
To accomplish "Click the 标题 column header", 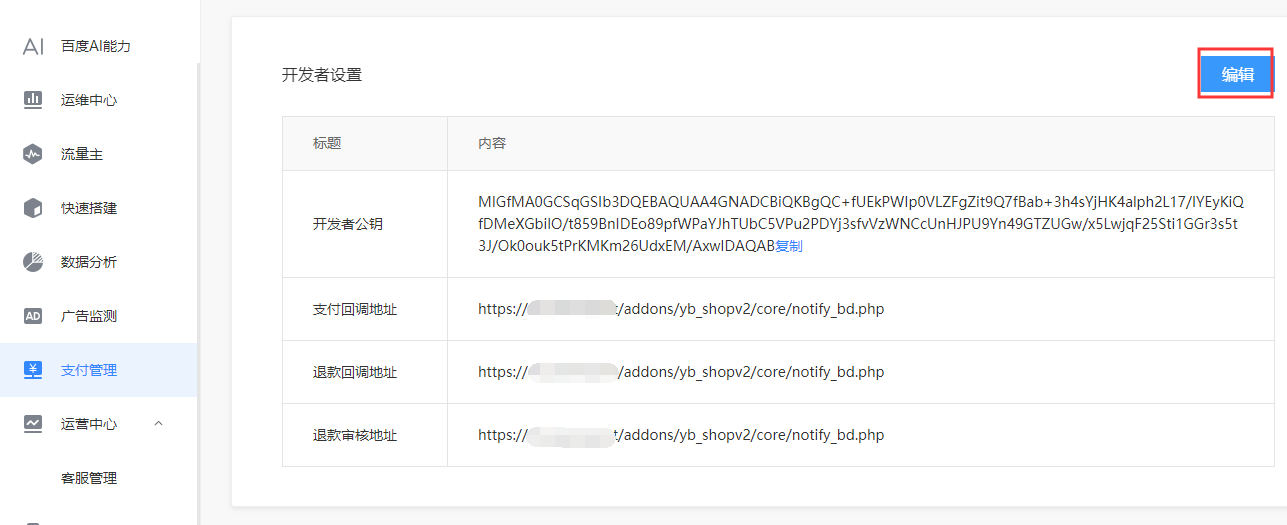I will pyautogui.click(x=327, y=143).
